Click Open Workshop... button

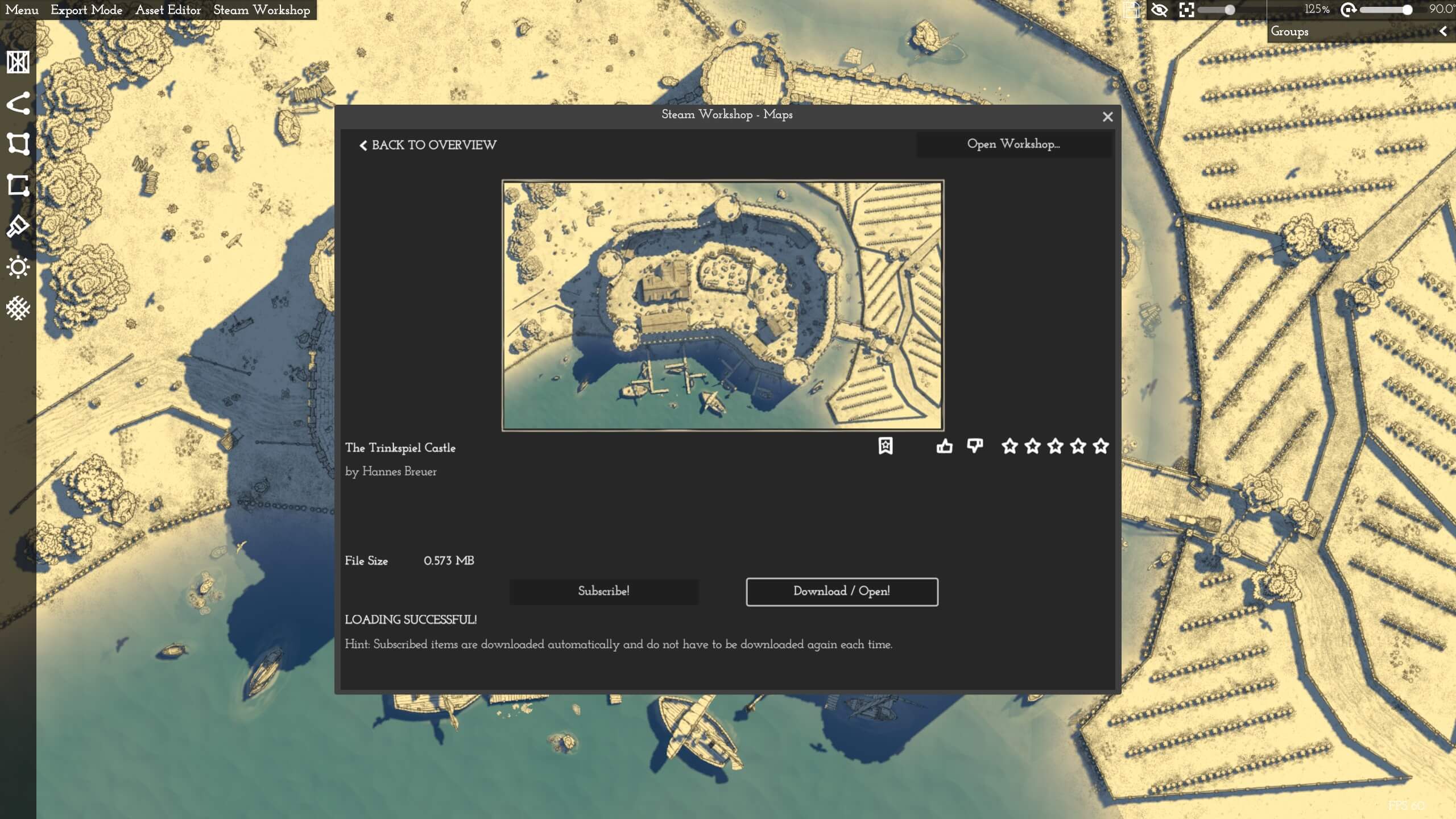(x=1014, y=144)
